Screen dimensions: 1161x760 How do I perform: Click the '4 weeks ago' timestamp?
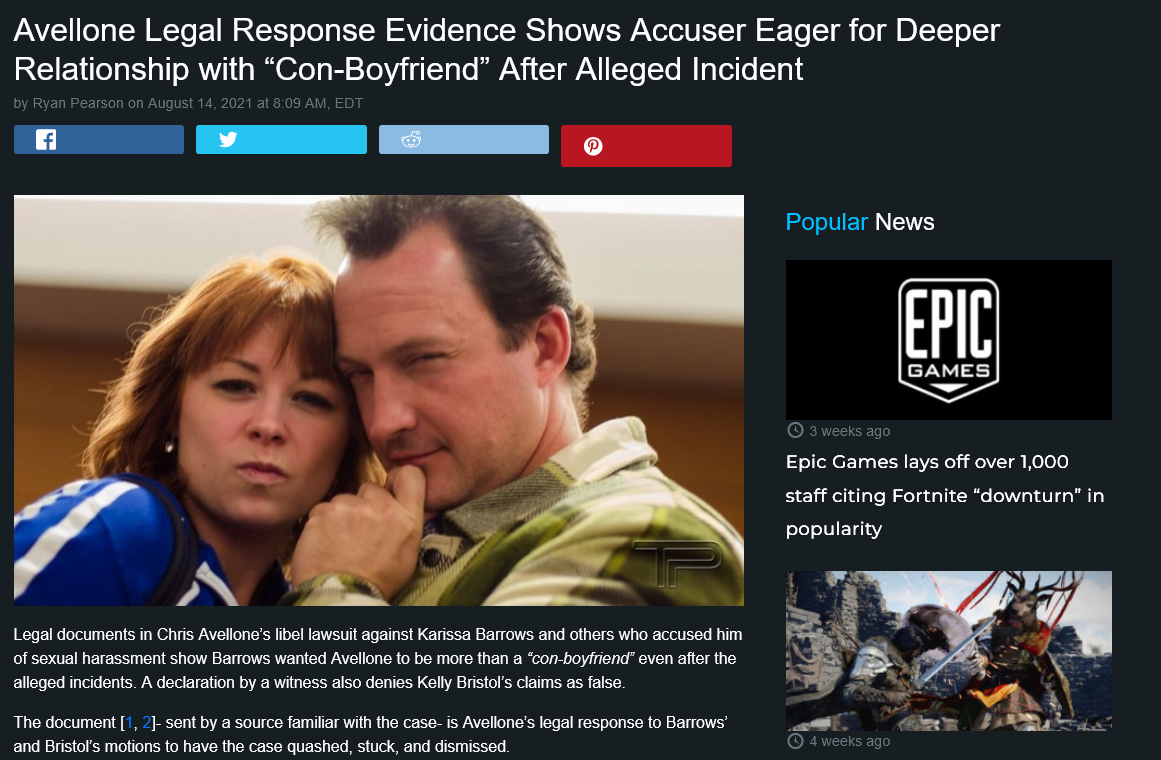(x=849, y=741)
